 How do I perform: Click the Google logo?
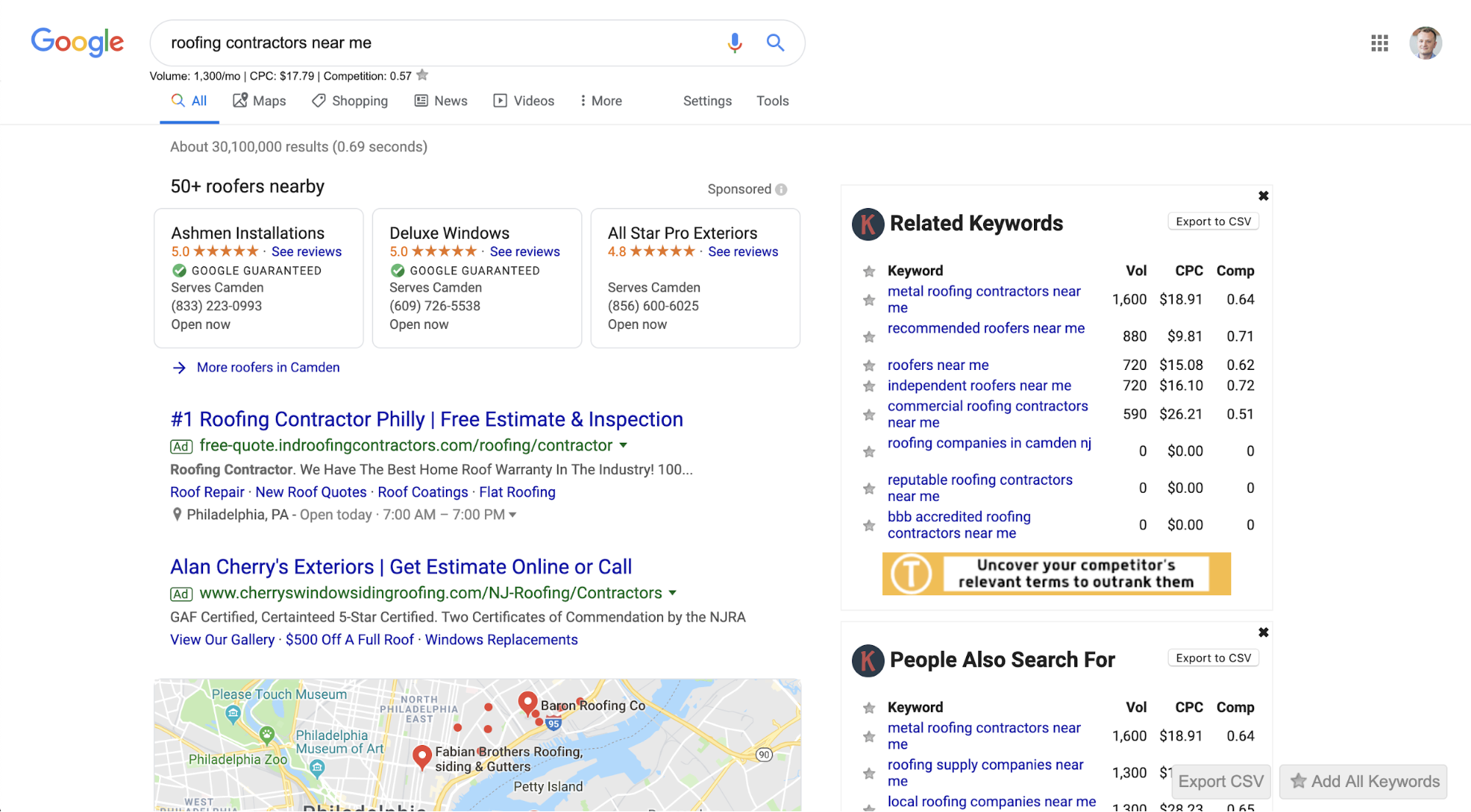(x=77, y=43)
